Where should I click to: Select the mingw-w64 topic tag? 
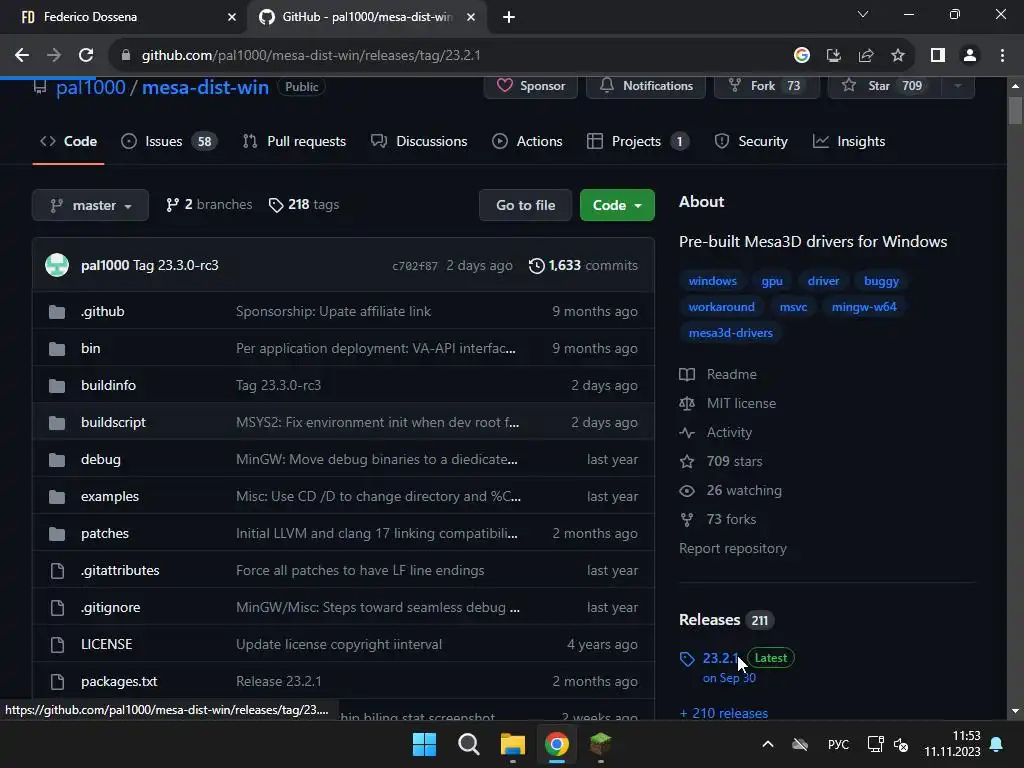pos(864,307)
